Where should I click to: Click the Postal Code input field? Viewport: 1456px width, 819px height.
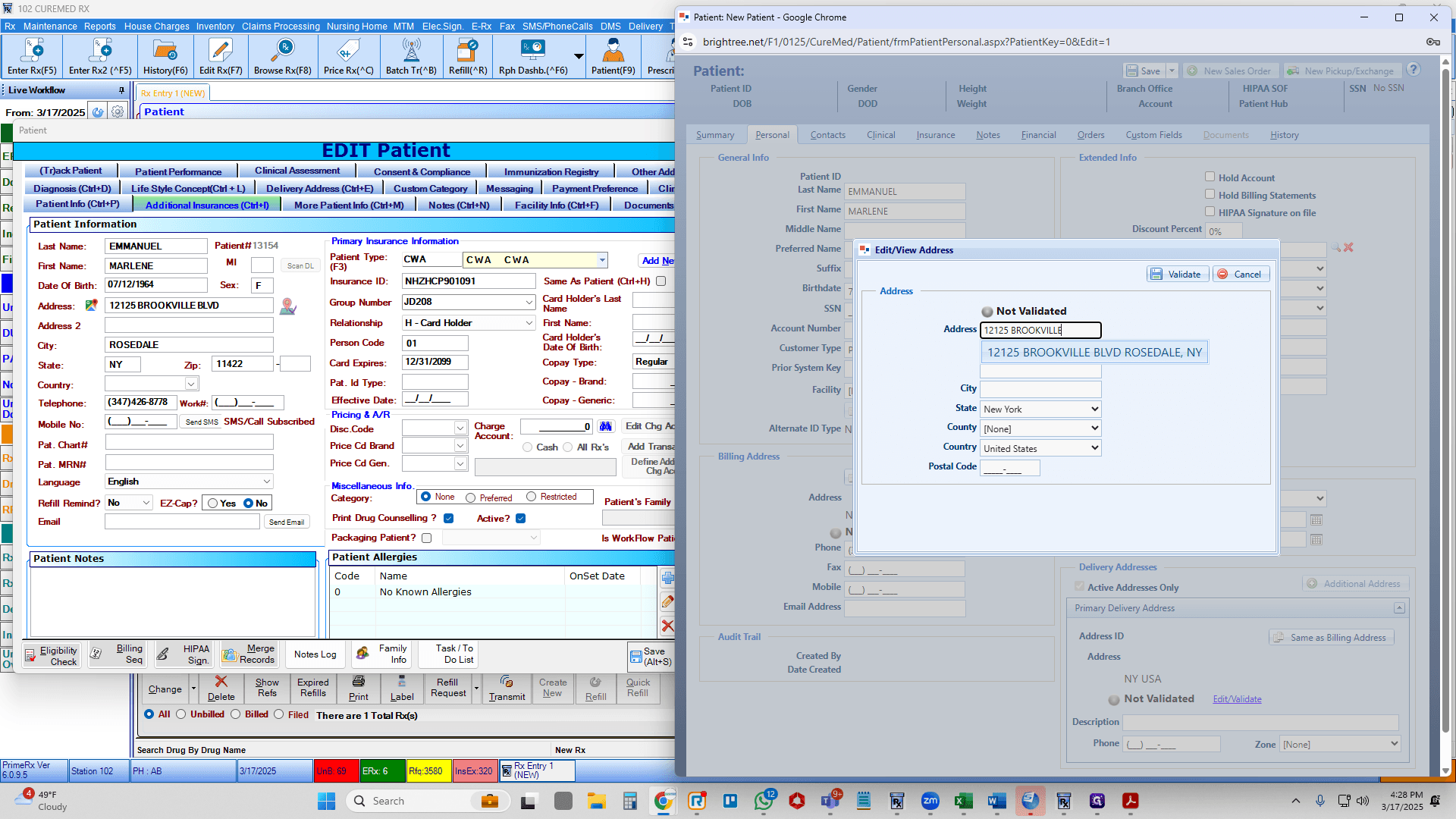pyautogui.click(x=1009, y=469)
